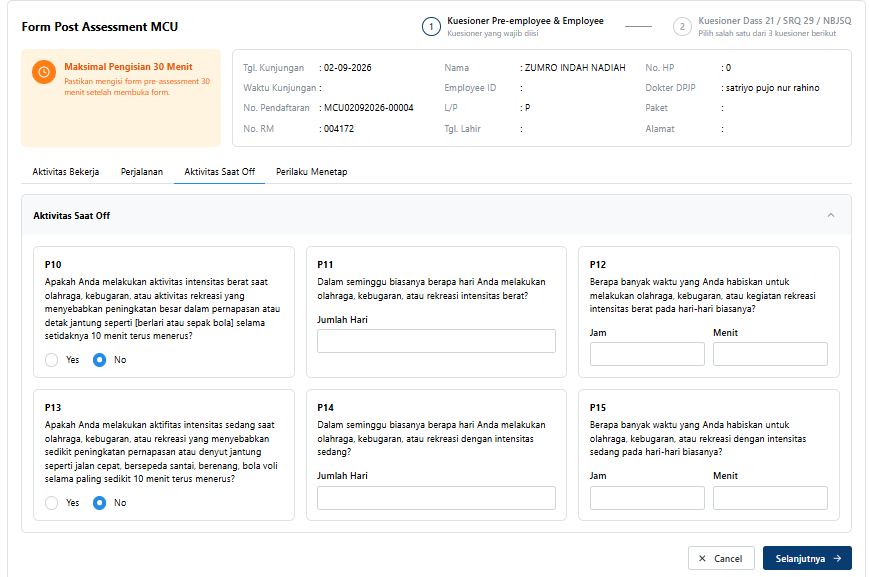Screen dimensions: 869x577
Task: Open the Perilaku Menetap tab
Action: pos(311,172)
